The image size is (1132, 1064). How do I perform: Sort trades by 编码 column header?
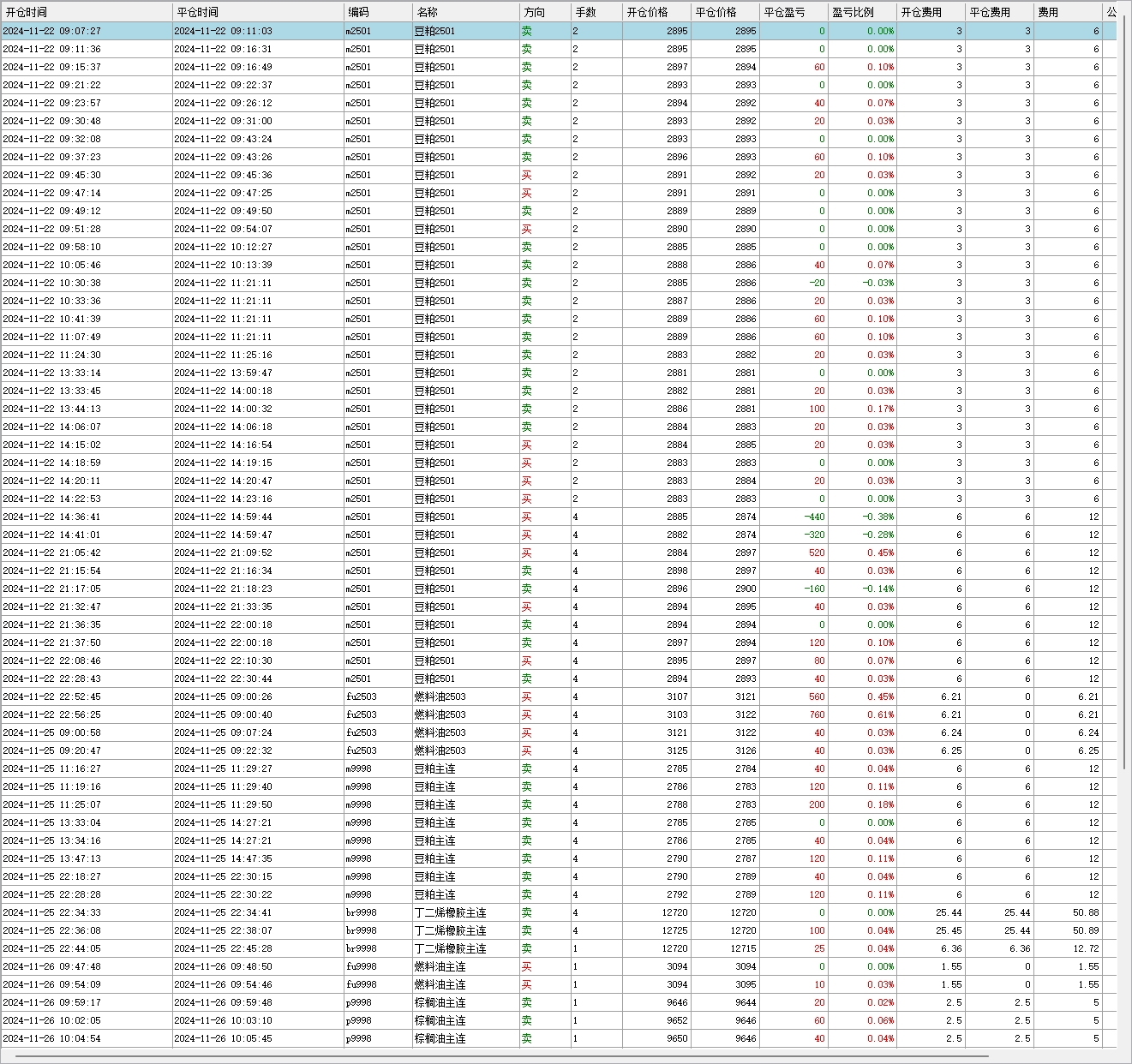[377, 12]
